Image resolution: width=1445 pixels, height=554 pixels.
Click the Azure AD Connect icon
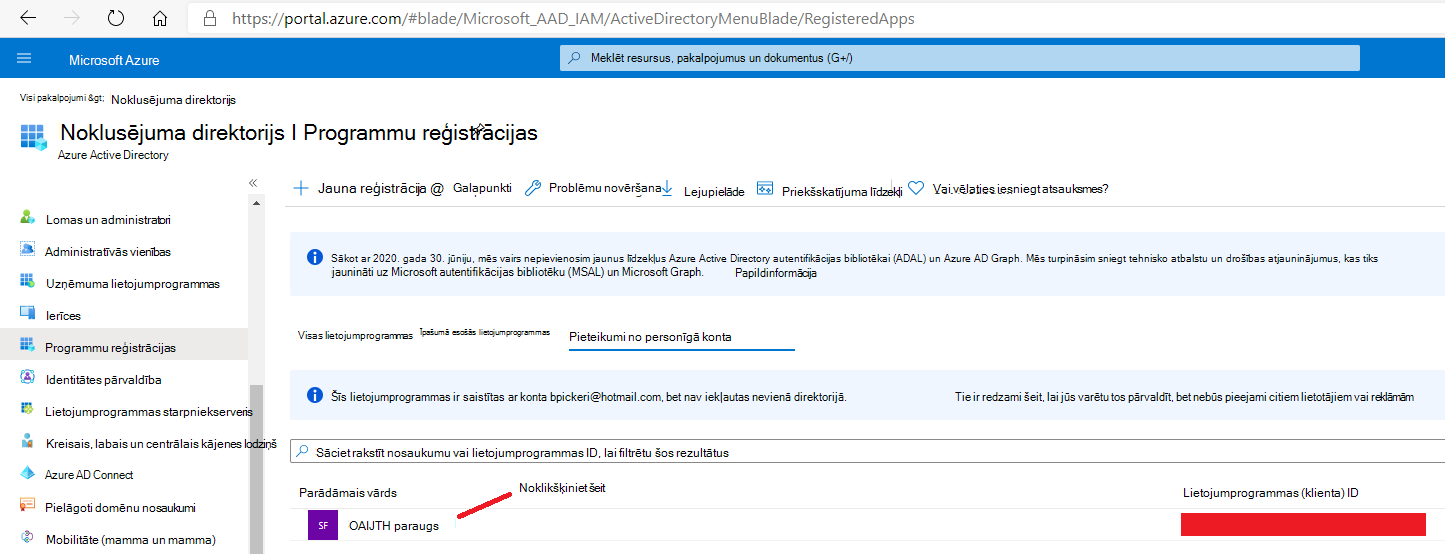28,475
